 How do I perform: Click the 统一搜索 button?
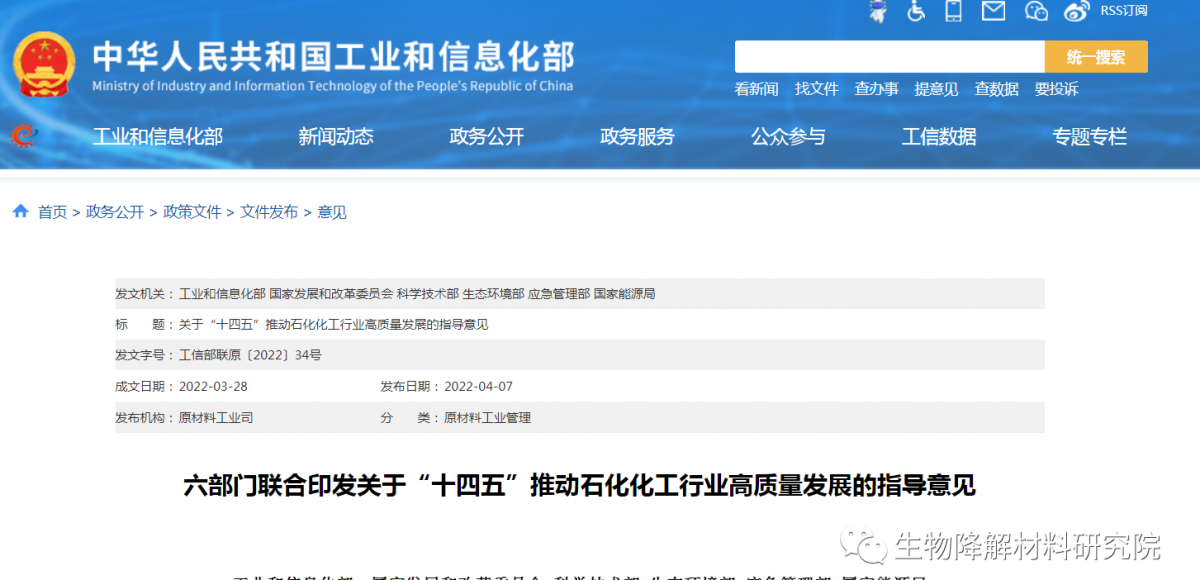pos(1096,57)
